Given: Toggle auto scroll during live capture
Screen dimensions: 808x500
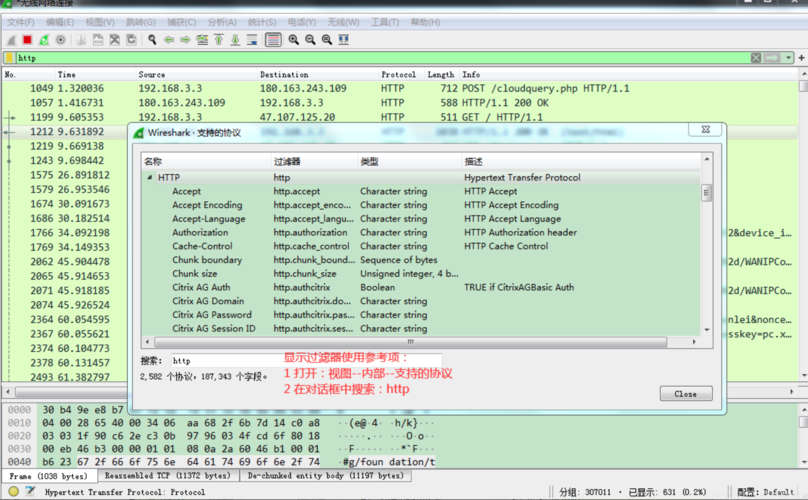Looking at the screenshot, I should [x=252, y=40].
